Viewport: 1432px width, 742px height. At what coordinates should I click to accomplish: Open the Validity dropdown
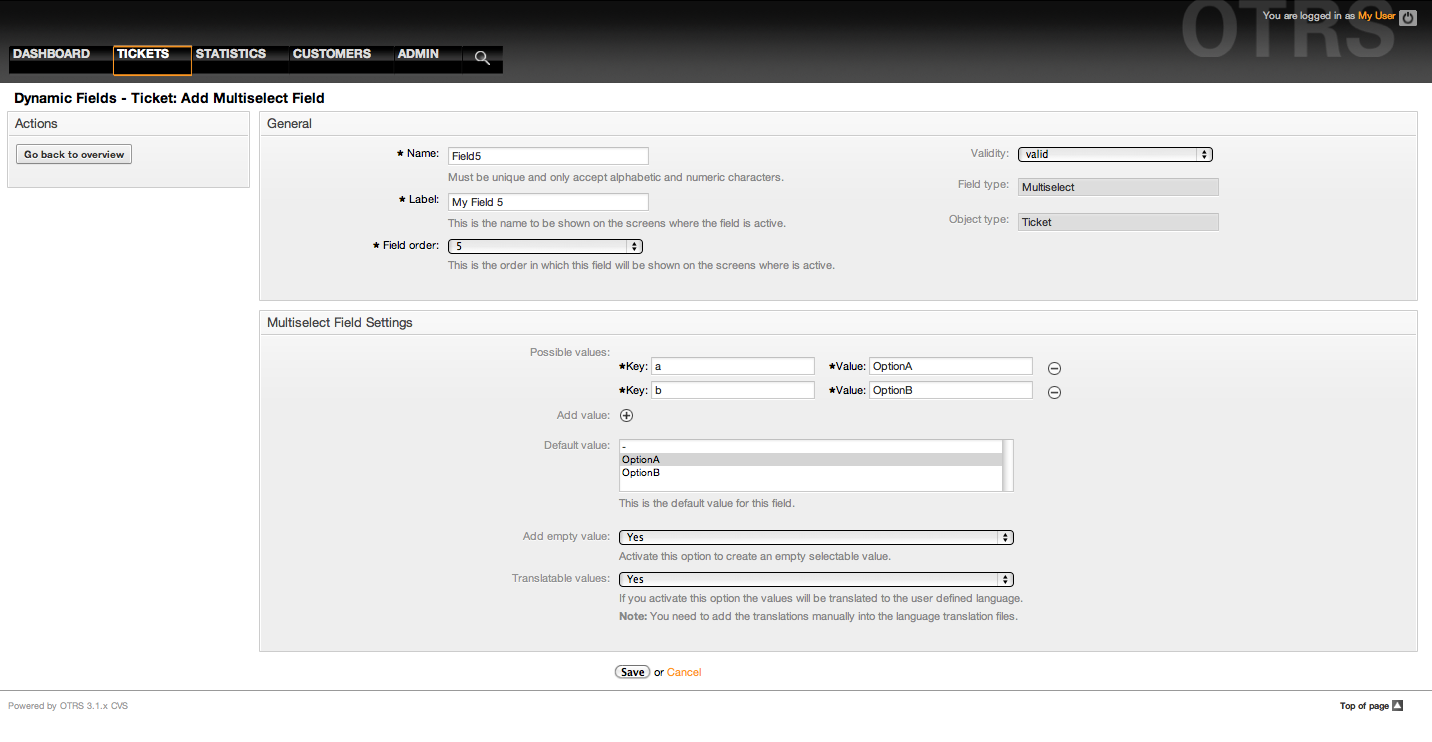[1115, 155]
